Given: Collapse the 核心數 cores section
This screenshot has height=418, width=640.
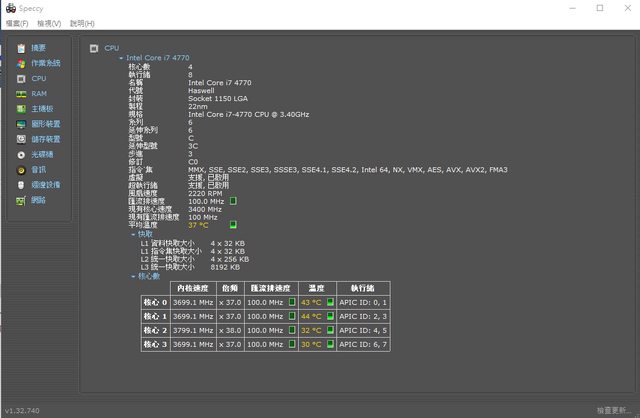Looking at the screenshot, I should pyautogui.click(x=133, y=275).
